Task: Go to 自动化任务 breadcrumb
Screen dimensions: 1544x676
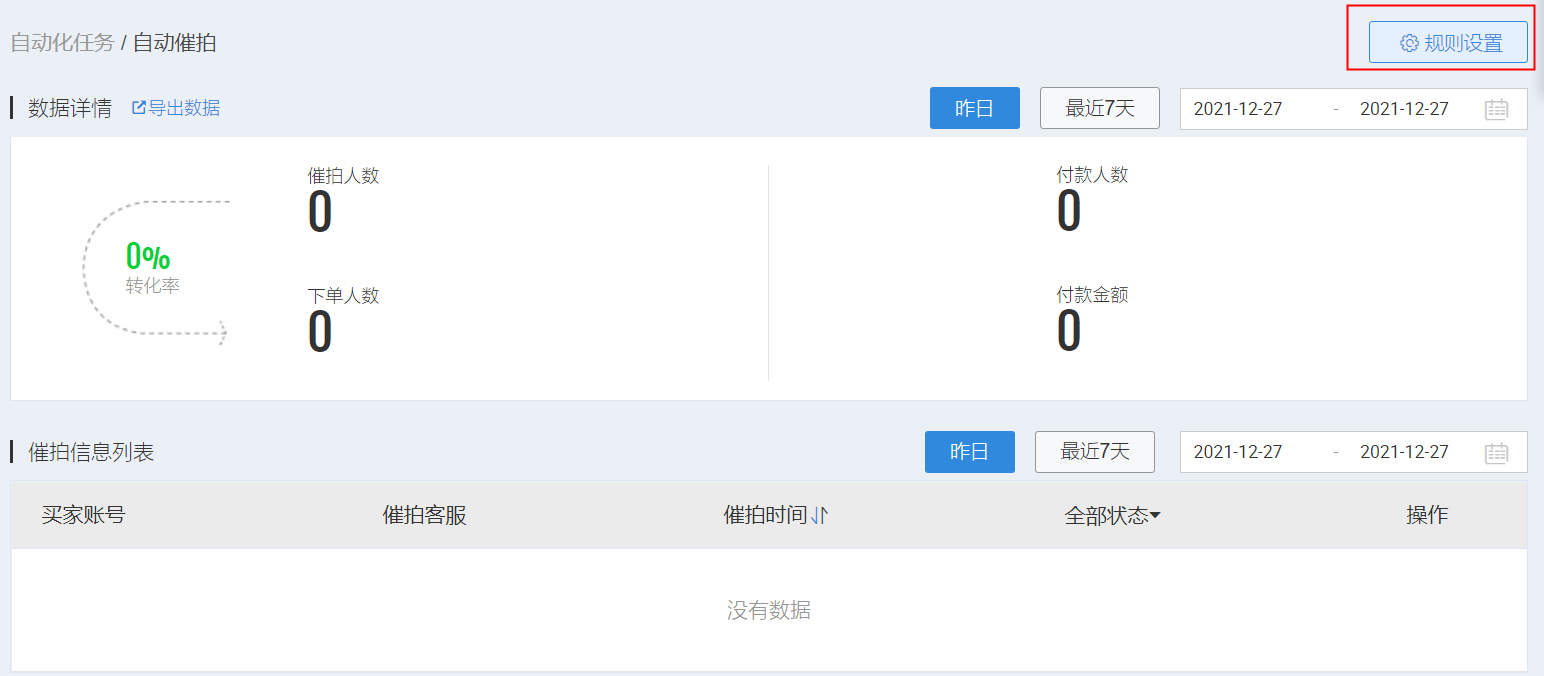Action: click(62, 43)
